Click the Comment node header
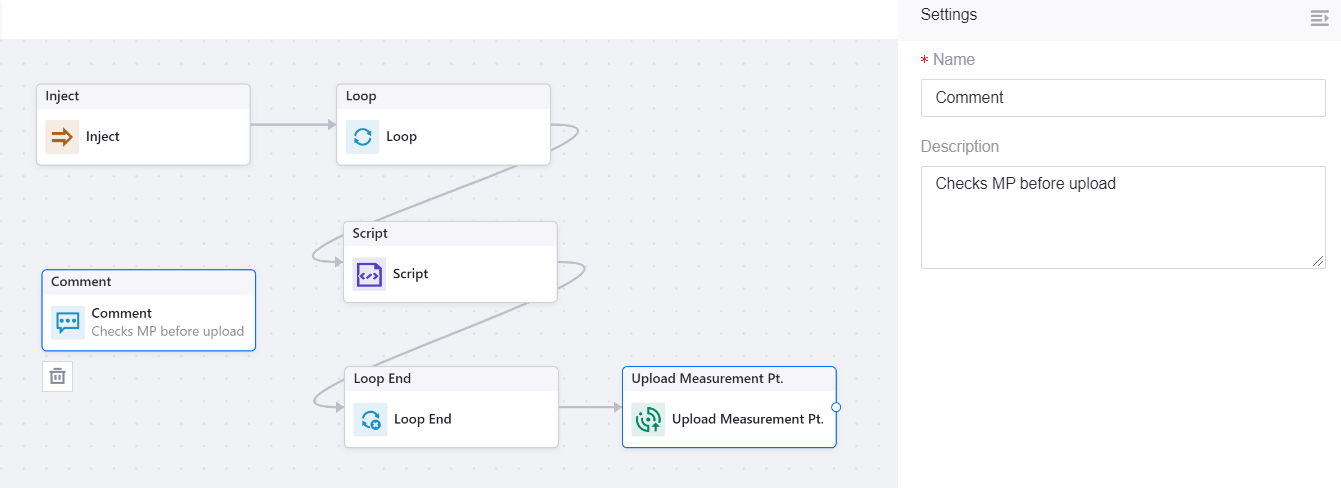The height and width of the screenshot is (488, 1341). click(148, 282)
